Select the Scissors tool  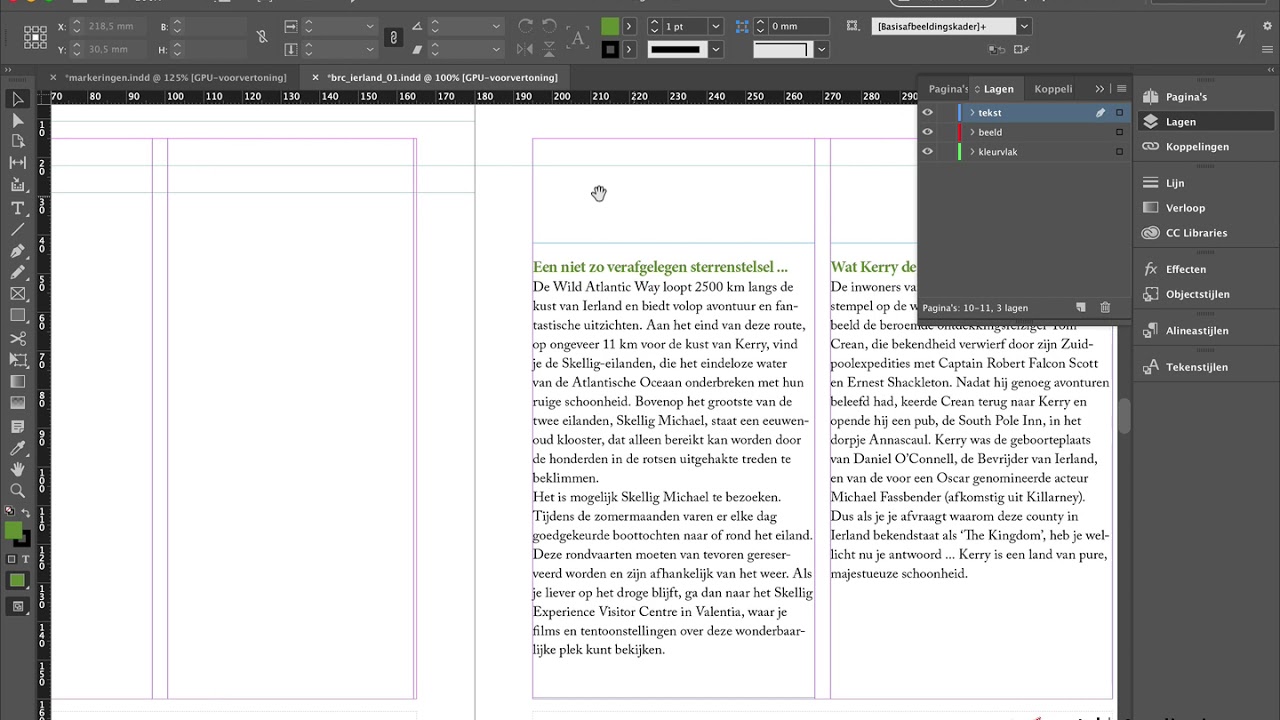click(17, 338)
